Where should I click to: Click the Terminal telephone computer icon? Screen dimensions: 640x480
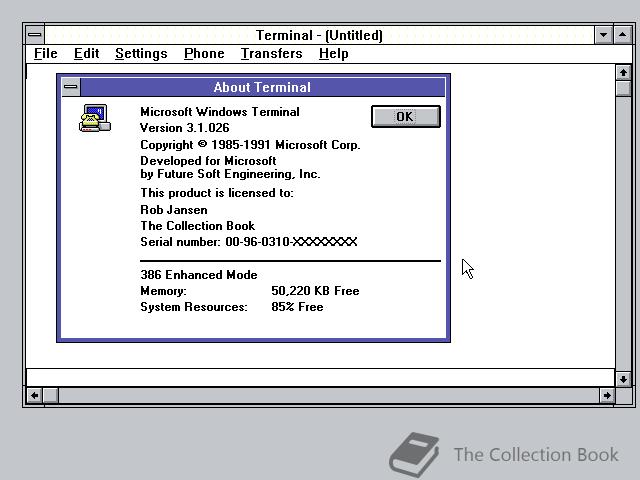coord(95,118)
